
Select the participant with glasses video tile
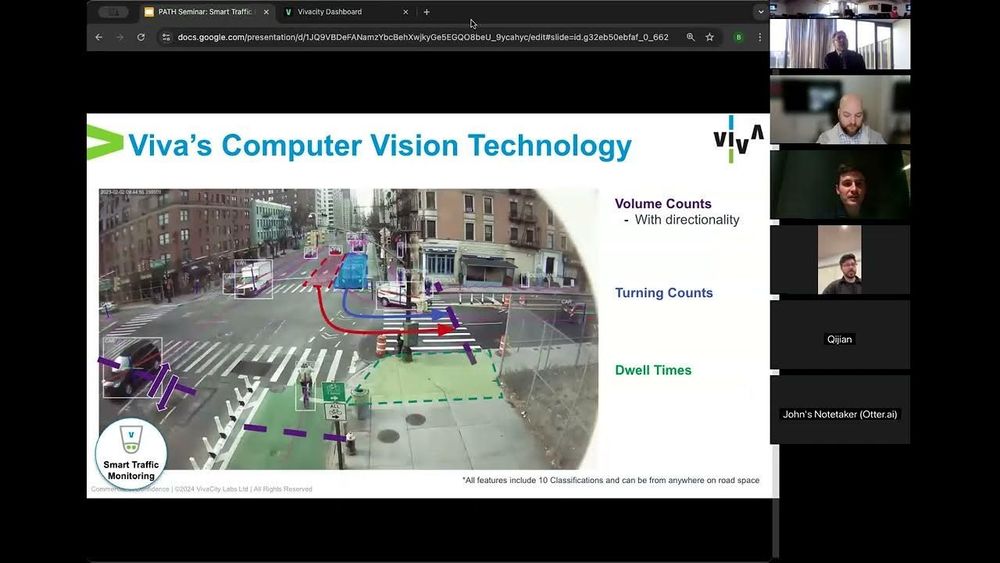[x=840, y=260]
